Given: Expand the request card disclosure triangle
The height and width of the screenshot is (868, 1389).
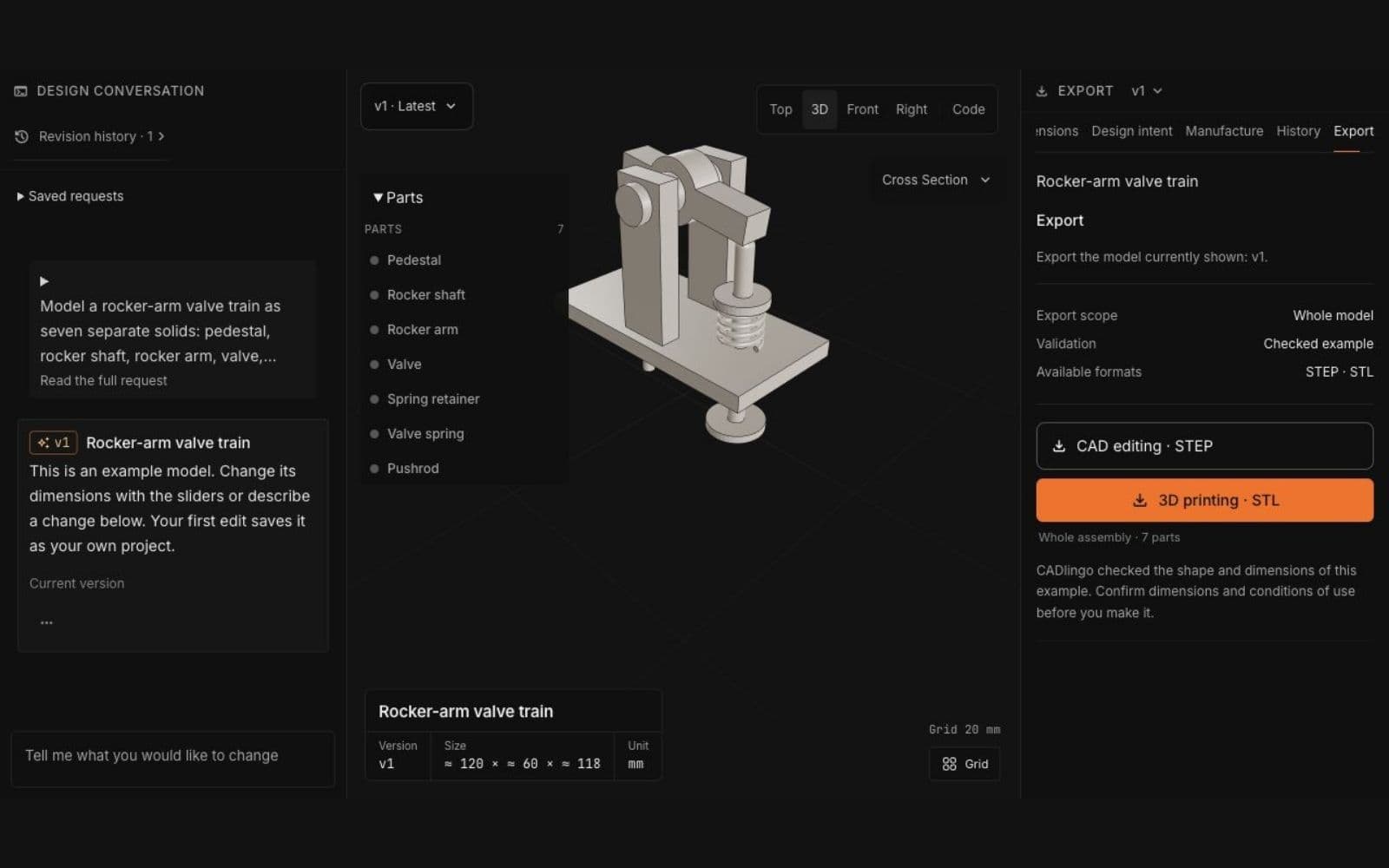Looking at the screenshot, I should point(44,281).
